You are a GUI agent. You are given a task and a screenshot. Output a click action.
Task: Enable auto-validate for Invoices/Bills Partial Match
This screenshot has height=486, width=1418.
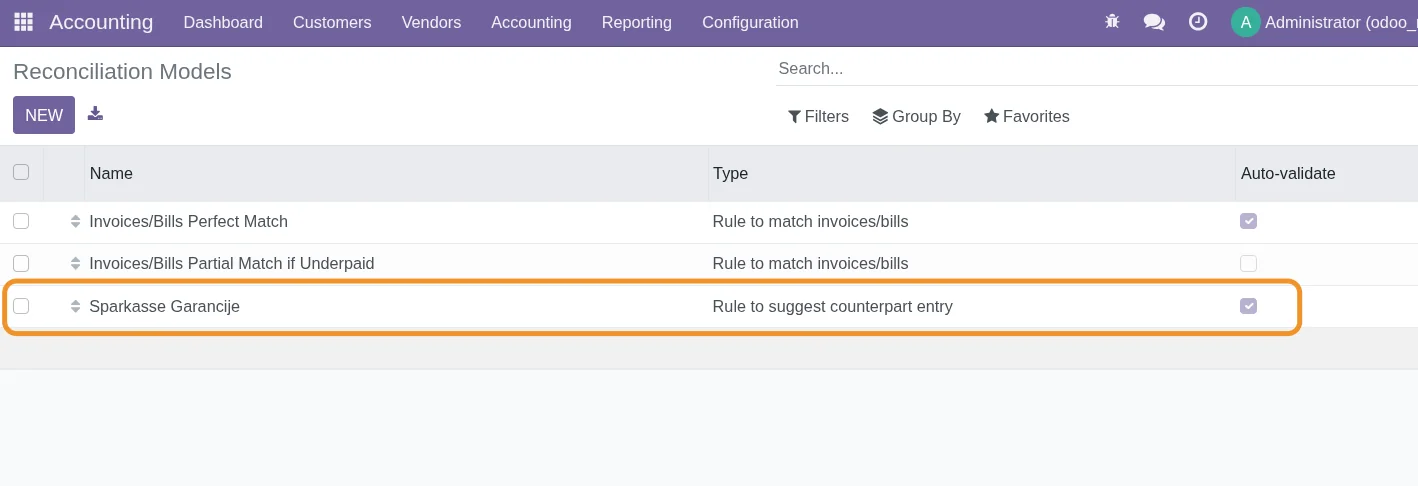pyautogui.click(x=1248, y=264)
